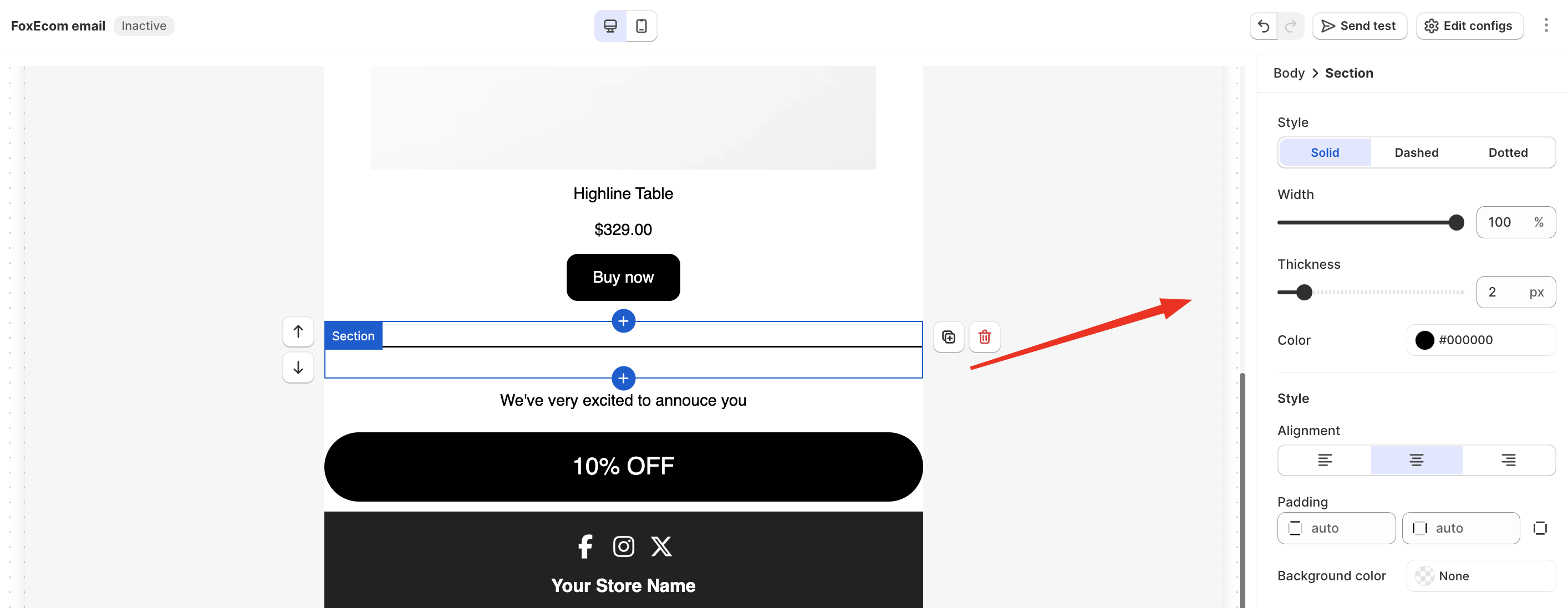Add block above section with plus
Image resolution: width=1568 pixels, height=608 pixels.
point(623,321)
